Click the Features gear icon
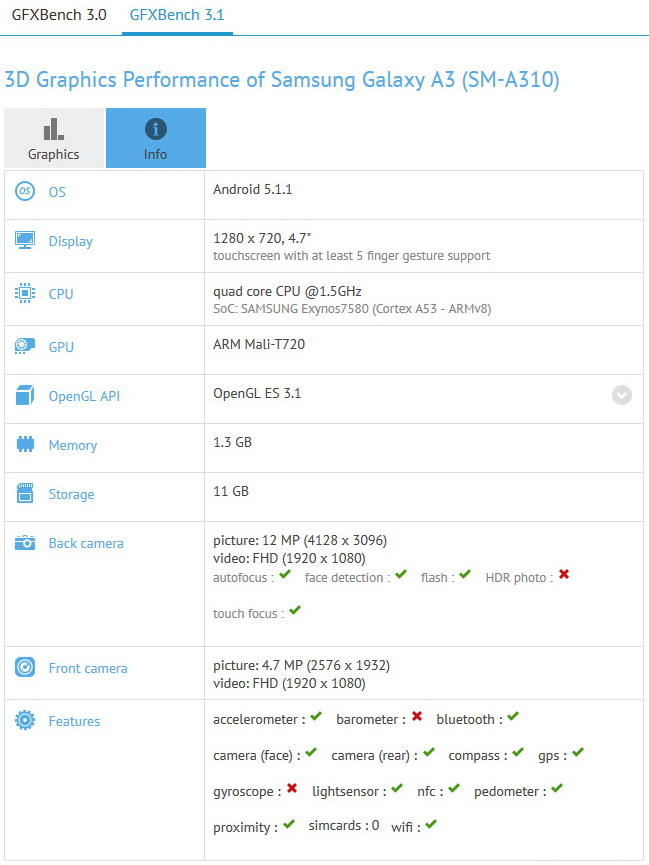The height and width of the screenshot is (865, 649). click(25, 720)
